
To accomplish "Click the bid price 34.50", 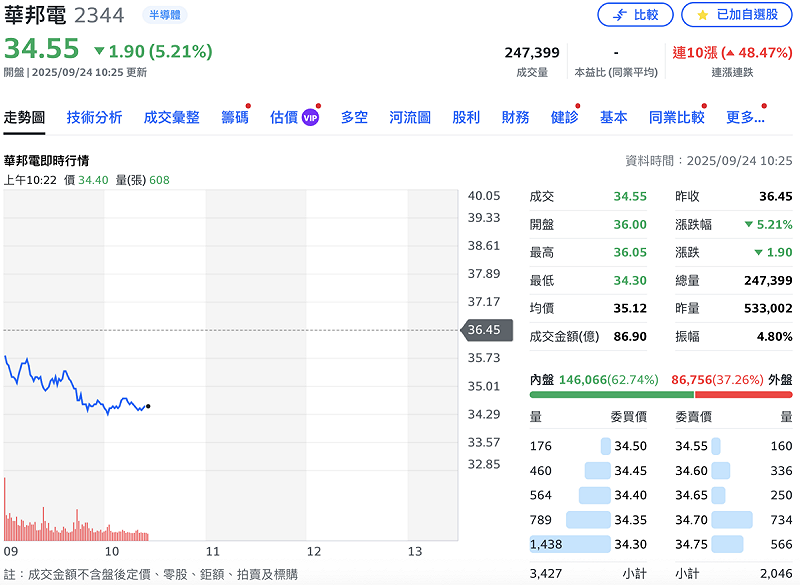I will (630, 446).
